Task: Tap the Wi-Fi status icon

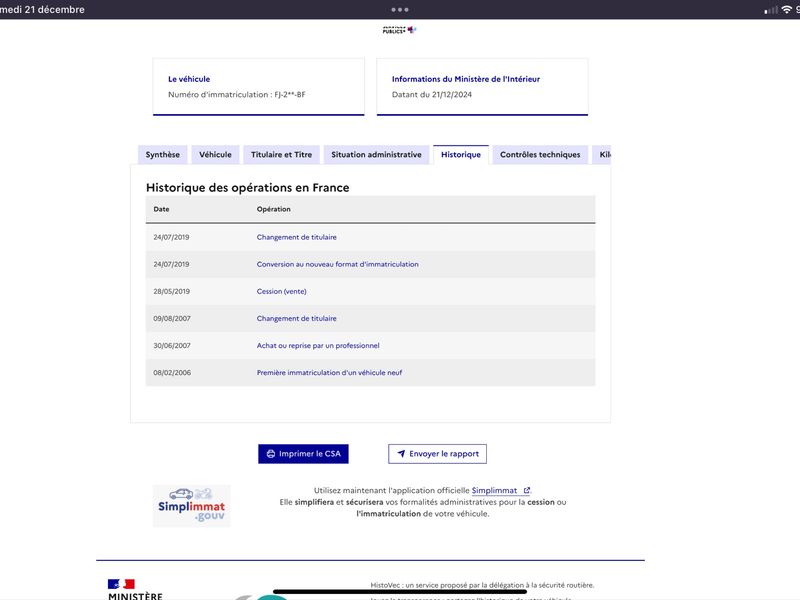Action: (786, 10)
